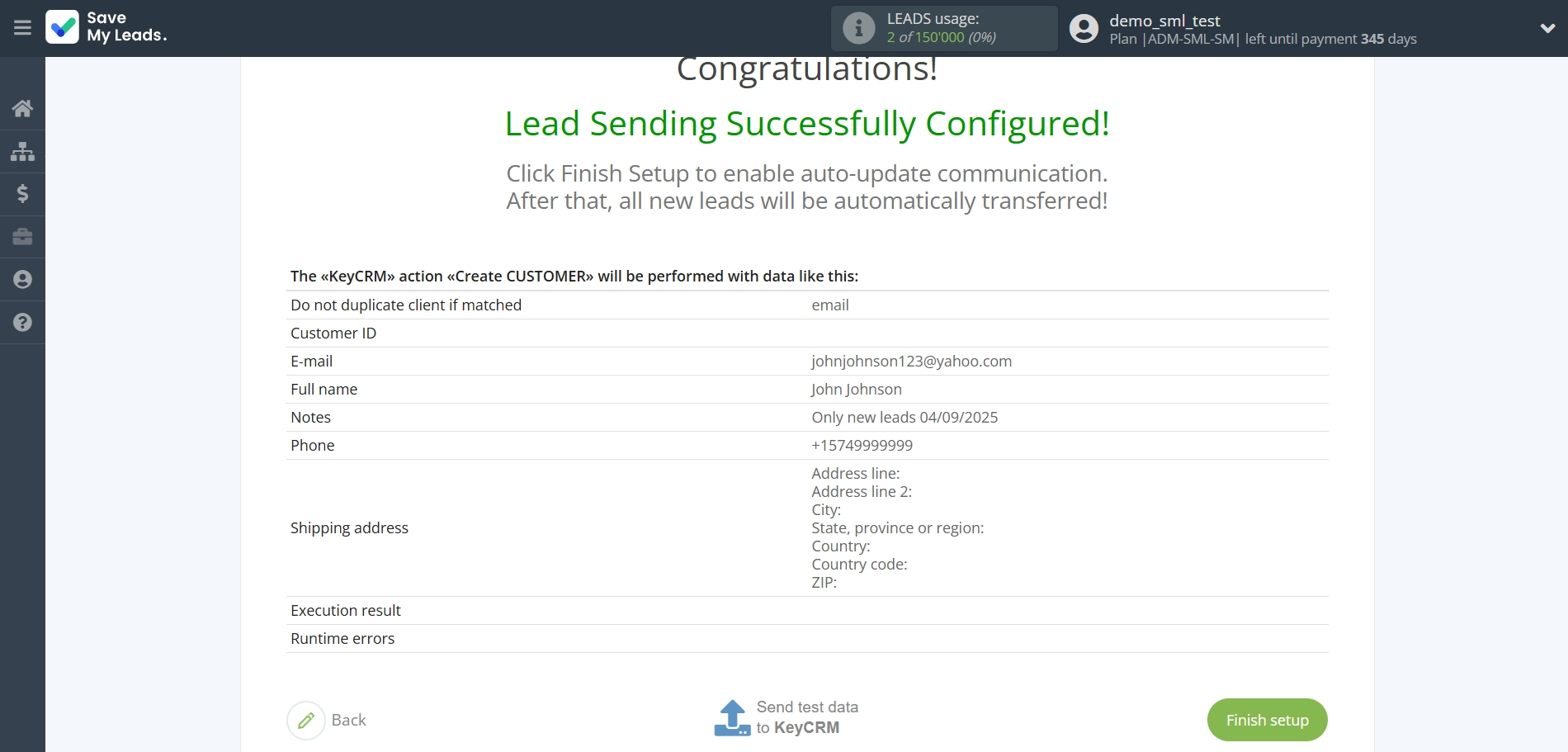
Task: Click the pencil edit icon
Action: pos(306,721)
